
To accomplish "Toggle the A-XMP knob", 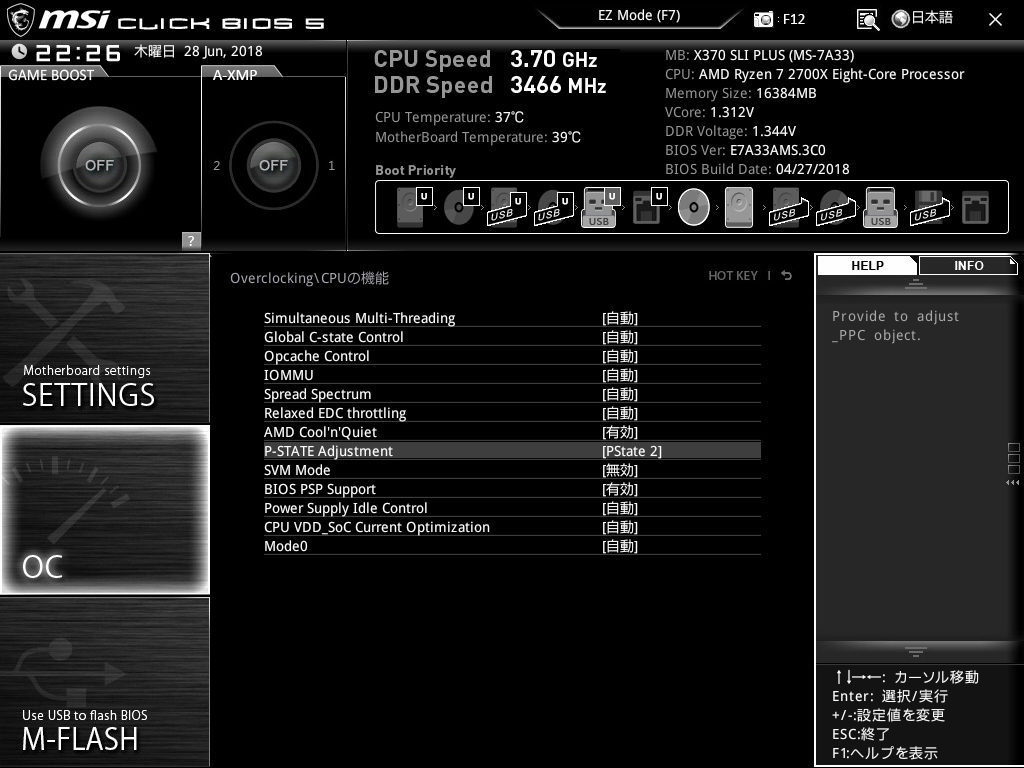I will click(273, 165).
